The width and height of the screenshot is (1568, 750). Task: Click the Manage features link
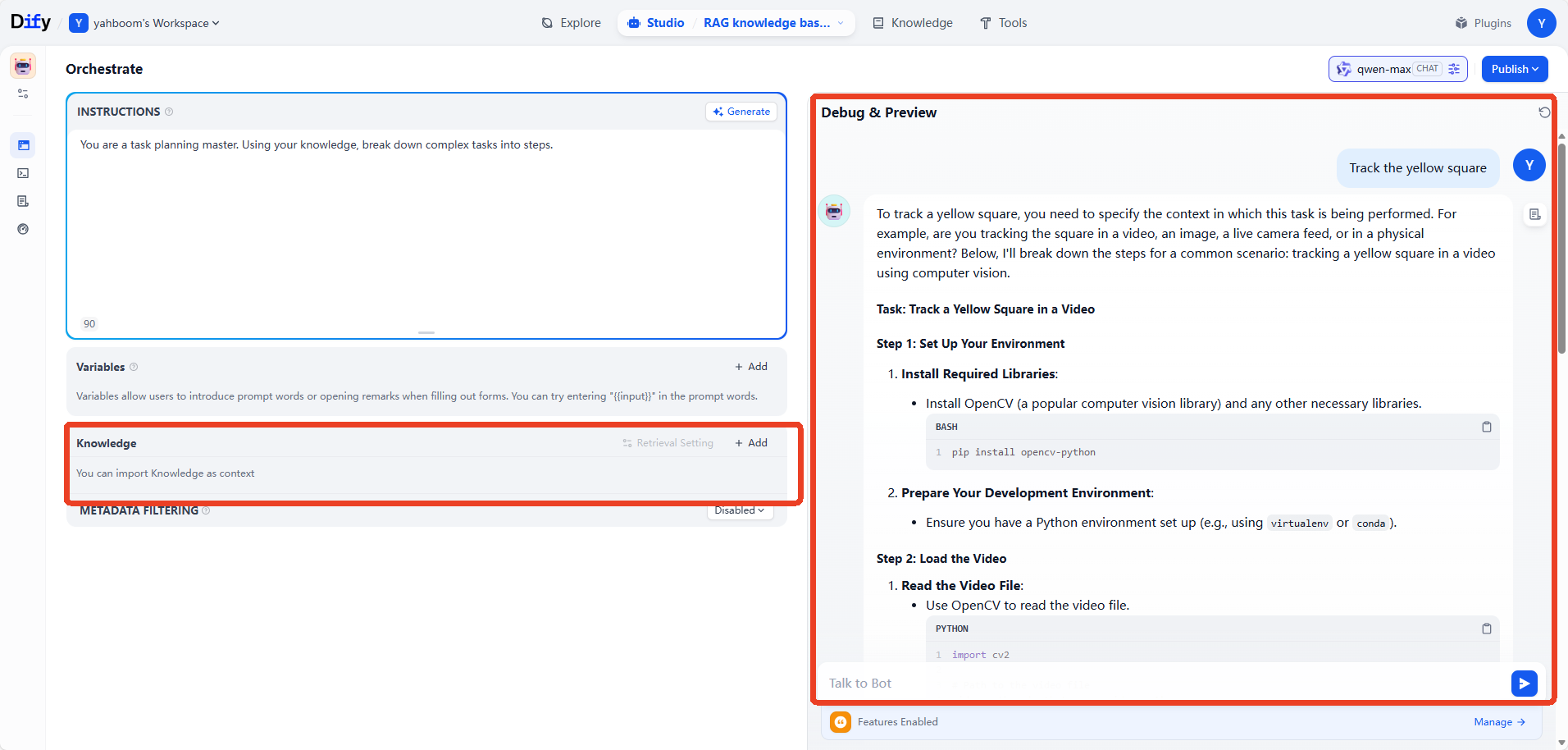pos(1499,722)
